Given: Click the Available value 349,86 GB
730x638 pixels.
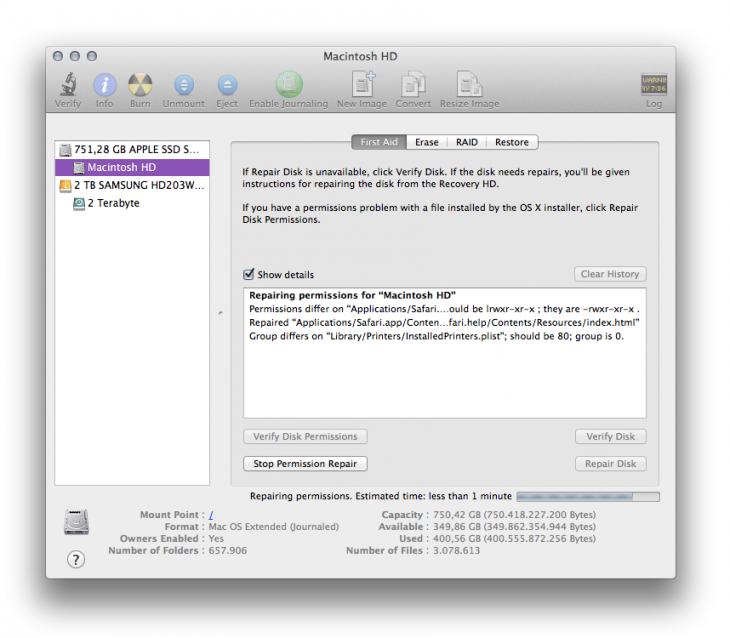Looking at the screenshot, I should (514, 527).
